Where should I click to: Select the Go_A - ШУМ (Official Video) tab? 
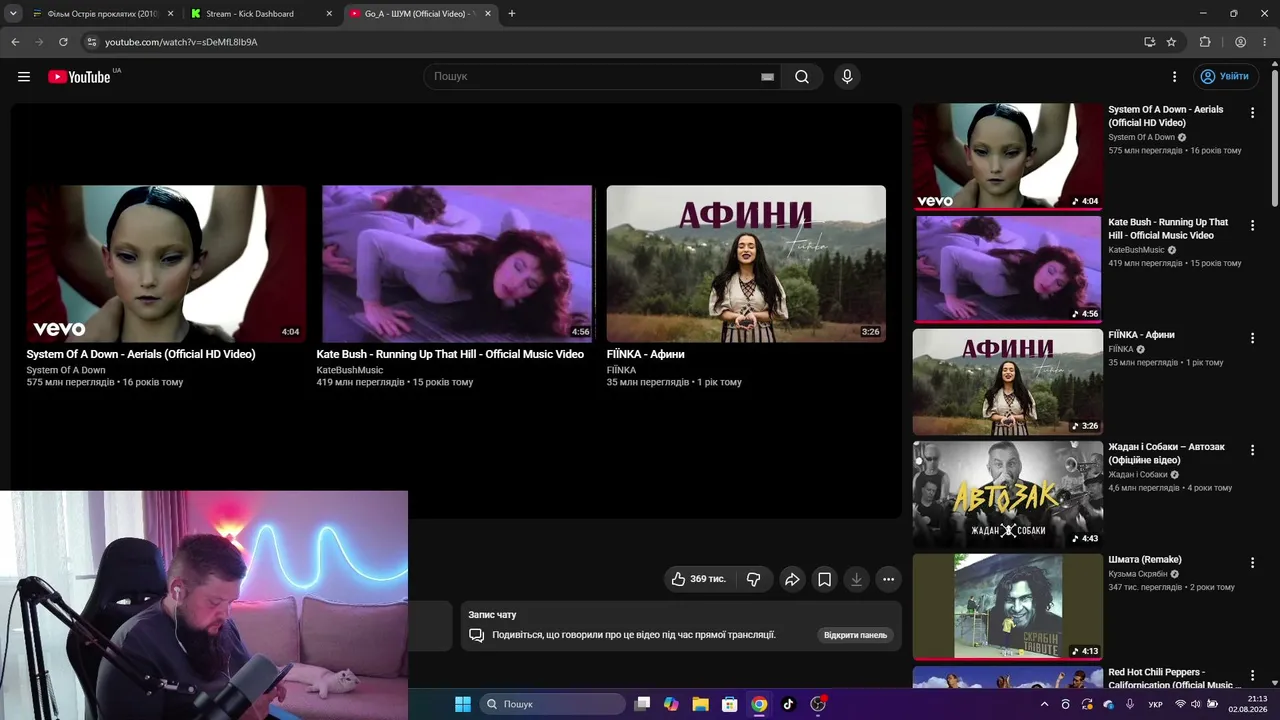(x=420, y=14)
